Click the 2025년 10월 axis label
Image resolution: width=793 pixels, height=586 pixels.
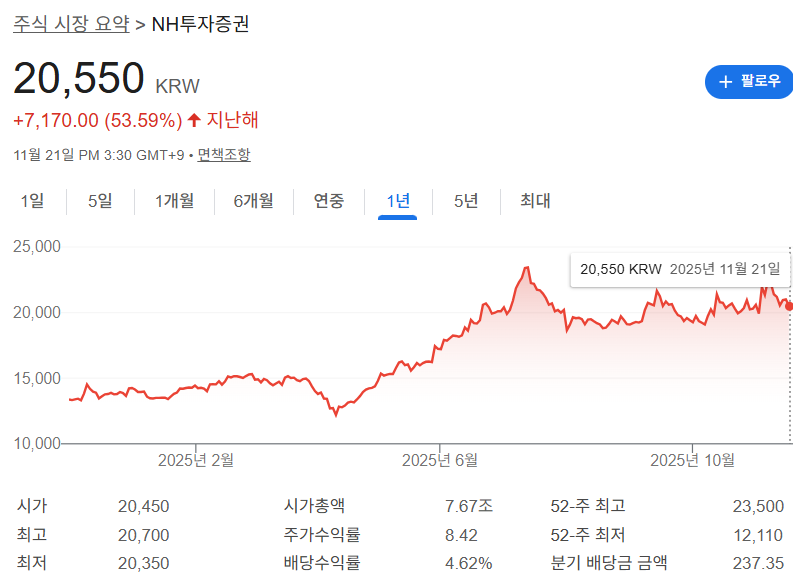(692, 460)
